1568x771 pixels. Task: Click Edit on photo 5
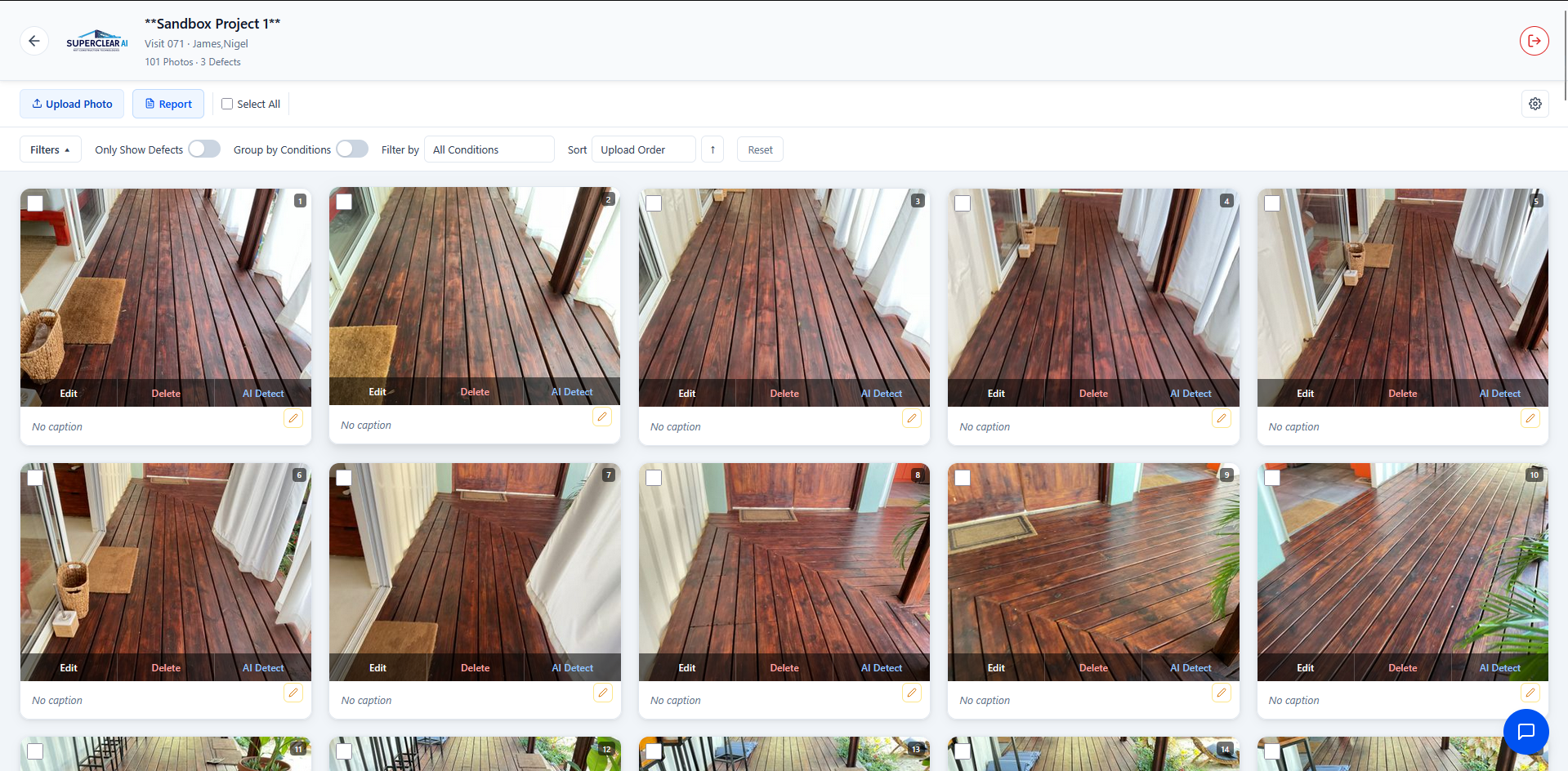click(x=1306, y=393)
